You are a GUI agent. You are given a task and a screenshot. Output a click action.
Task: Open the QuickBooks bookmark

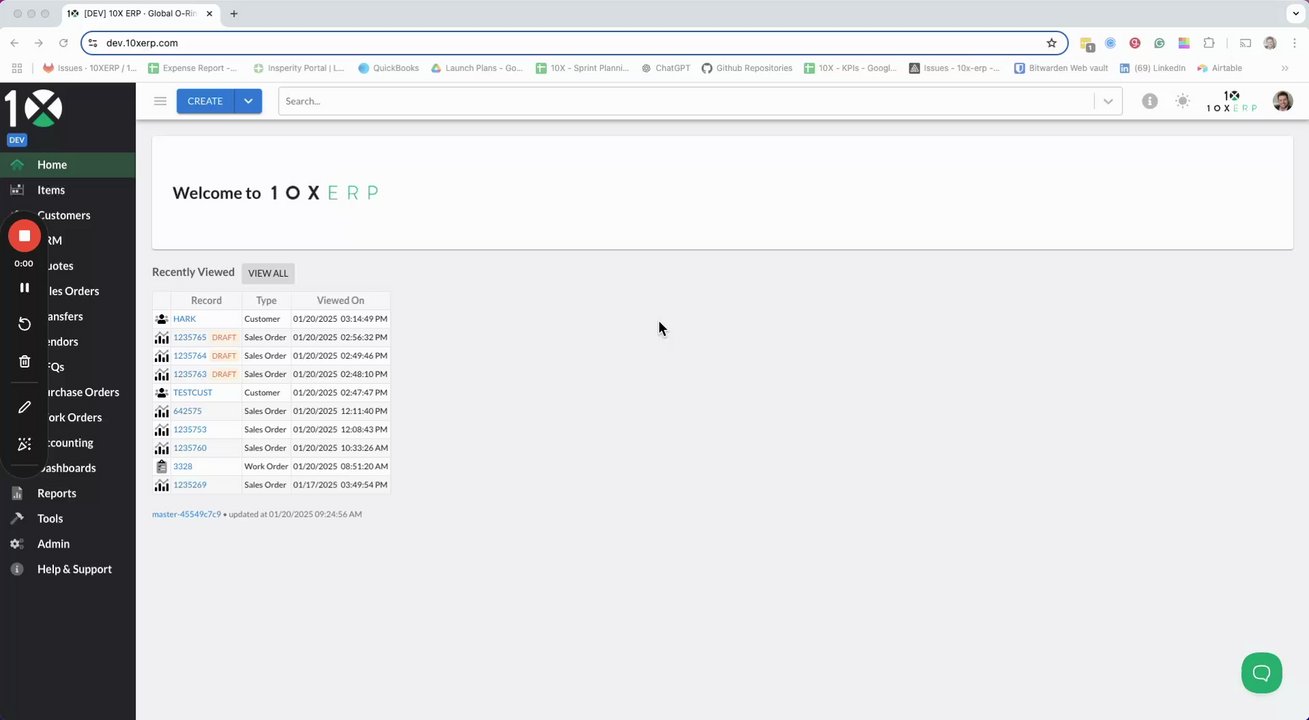(389, 68)
